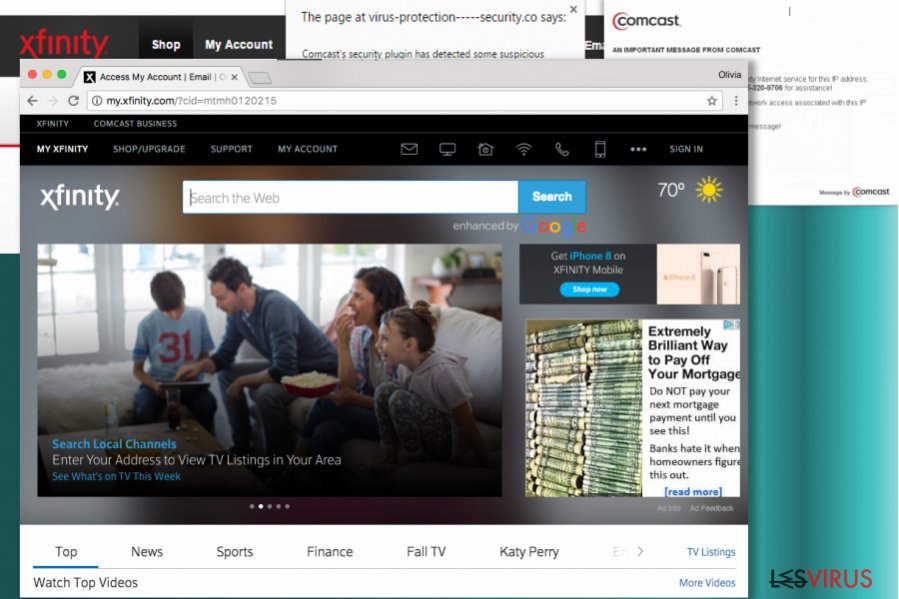Click the TV monitor icon in the nav
Image resolution: width=899 pixels, height=599 pixels.
[447, 149]
